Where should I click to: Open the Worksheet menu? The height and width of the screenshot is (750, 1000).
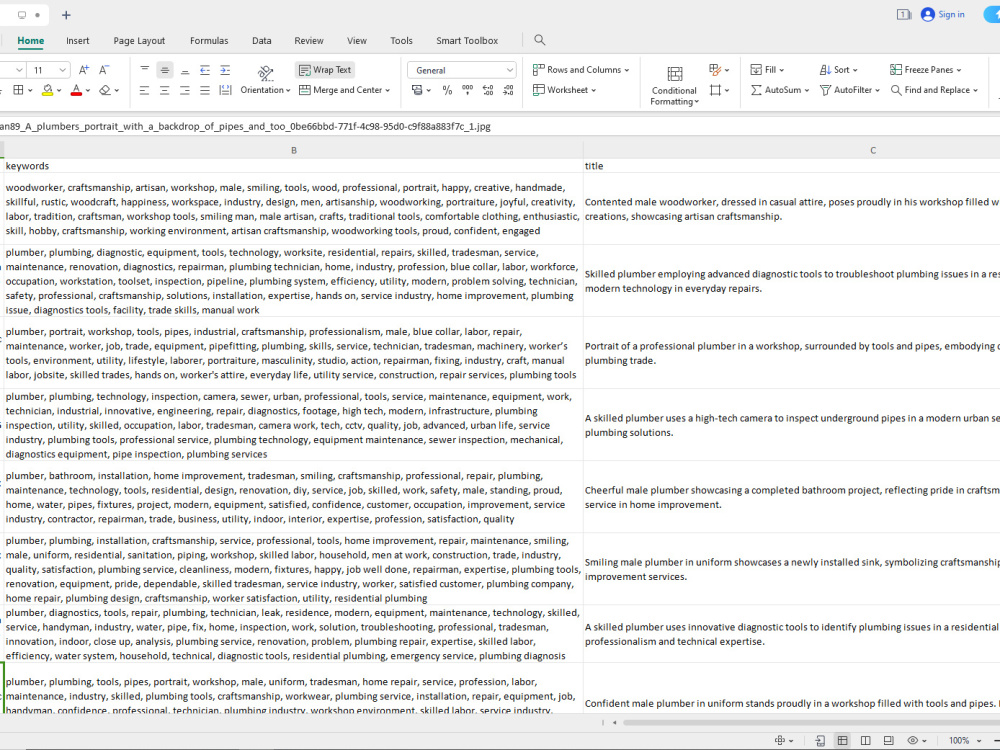pos(564,90)
